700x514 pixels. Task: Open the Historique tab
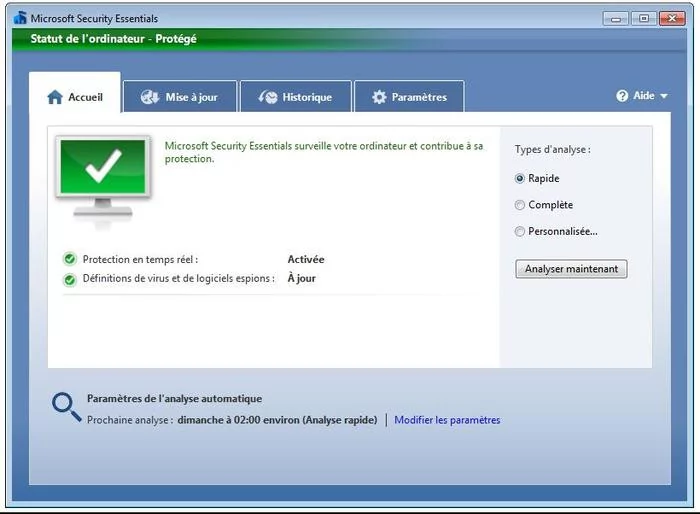pos(296,96)
